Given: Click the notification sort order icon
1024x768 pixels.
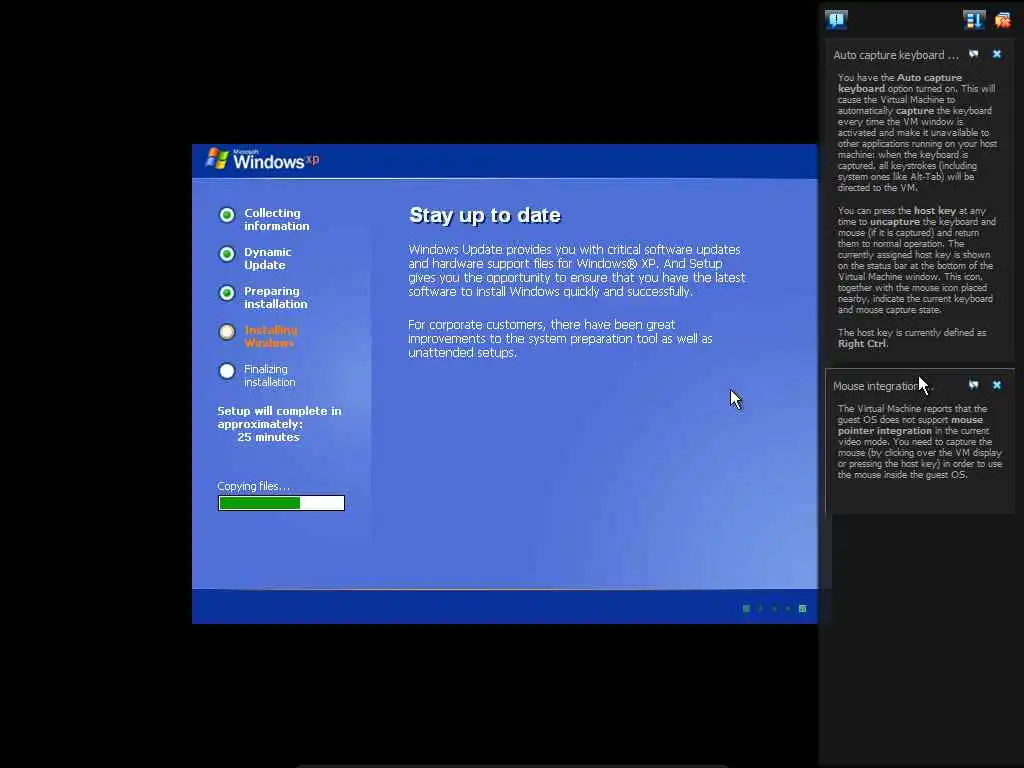Looking at the screenshot, I should [x=974, y=20].
